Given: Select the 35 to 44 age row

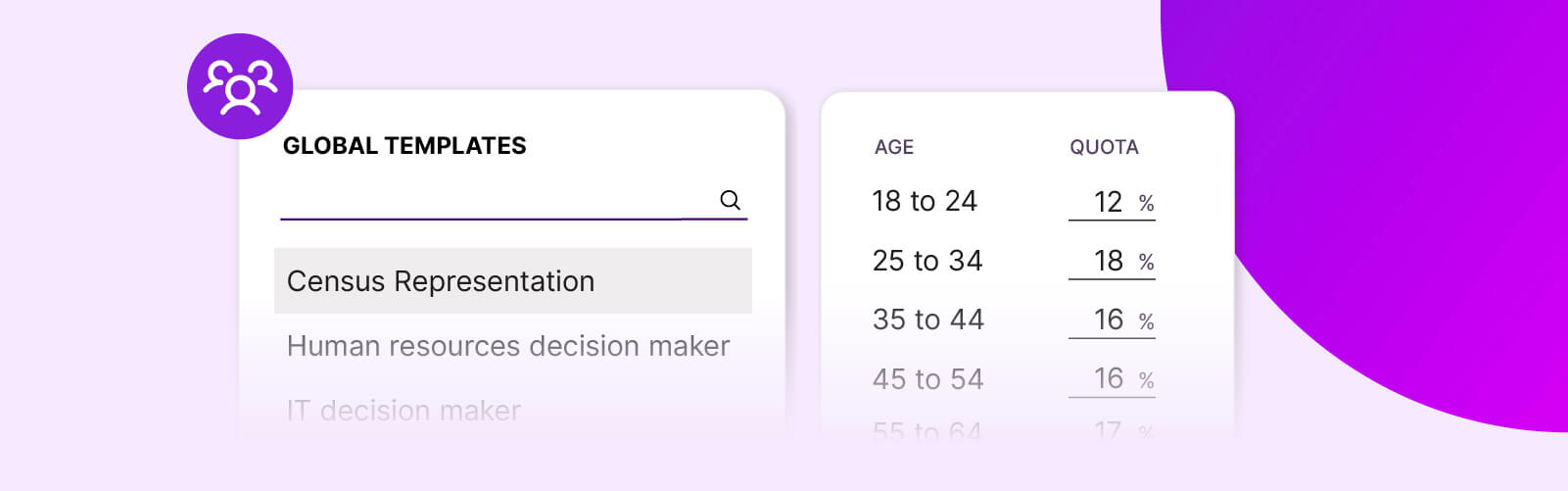Looking at the screenshot, I should click(x=927, y=319).
